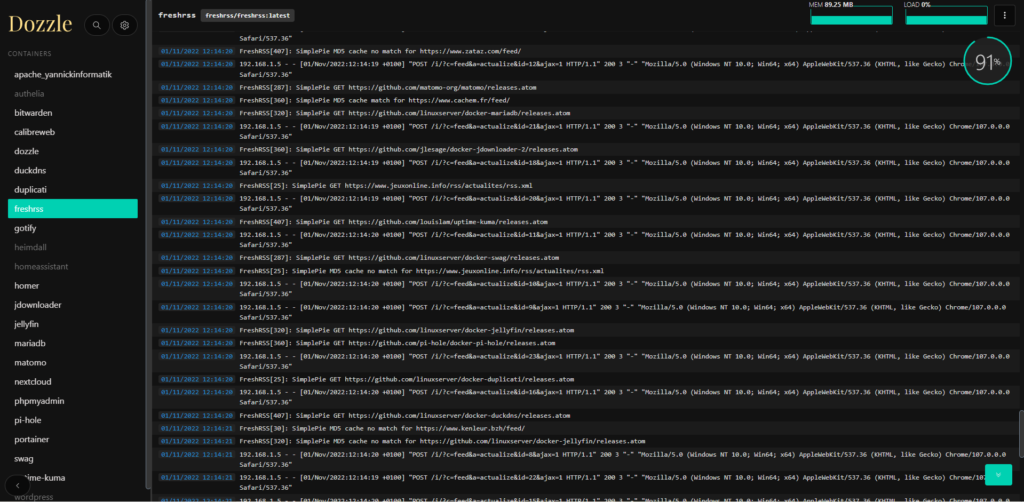
Task: View the matomo container logs
Action: 30,362
